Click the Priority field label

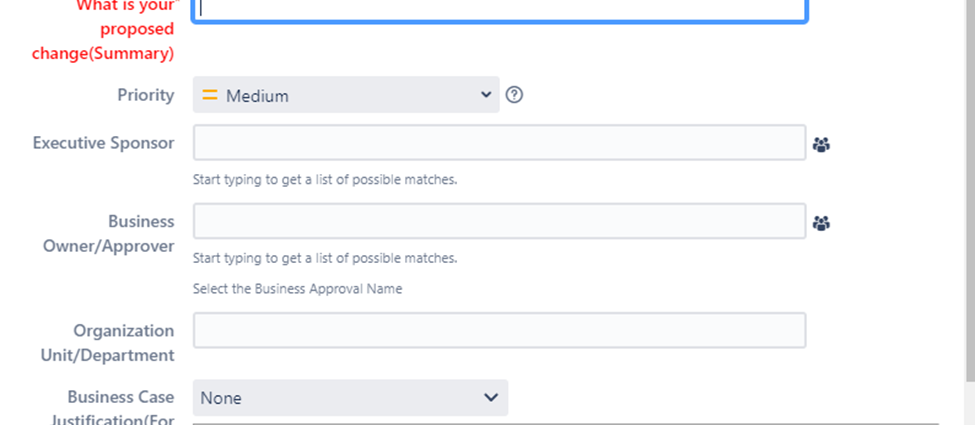(146, 95)
